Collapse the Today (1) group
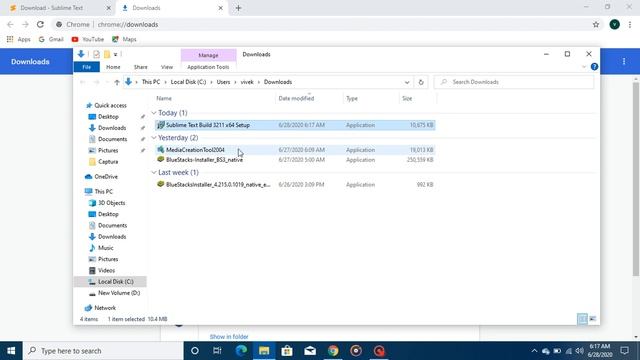640x360 pixels. pos(154,113)
